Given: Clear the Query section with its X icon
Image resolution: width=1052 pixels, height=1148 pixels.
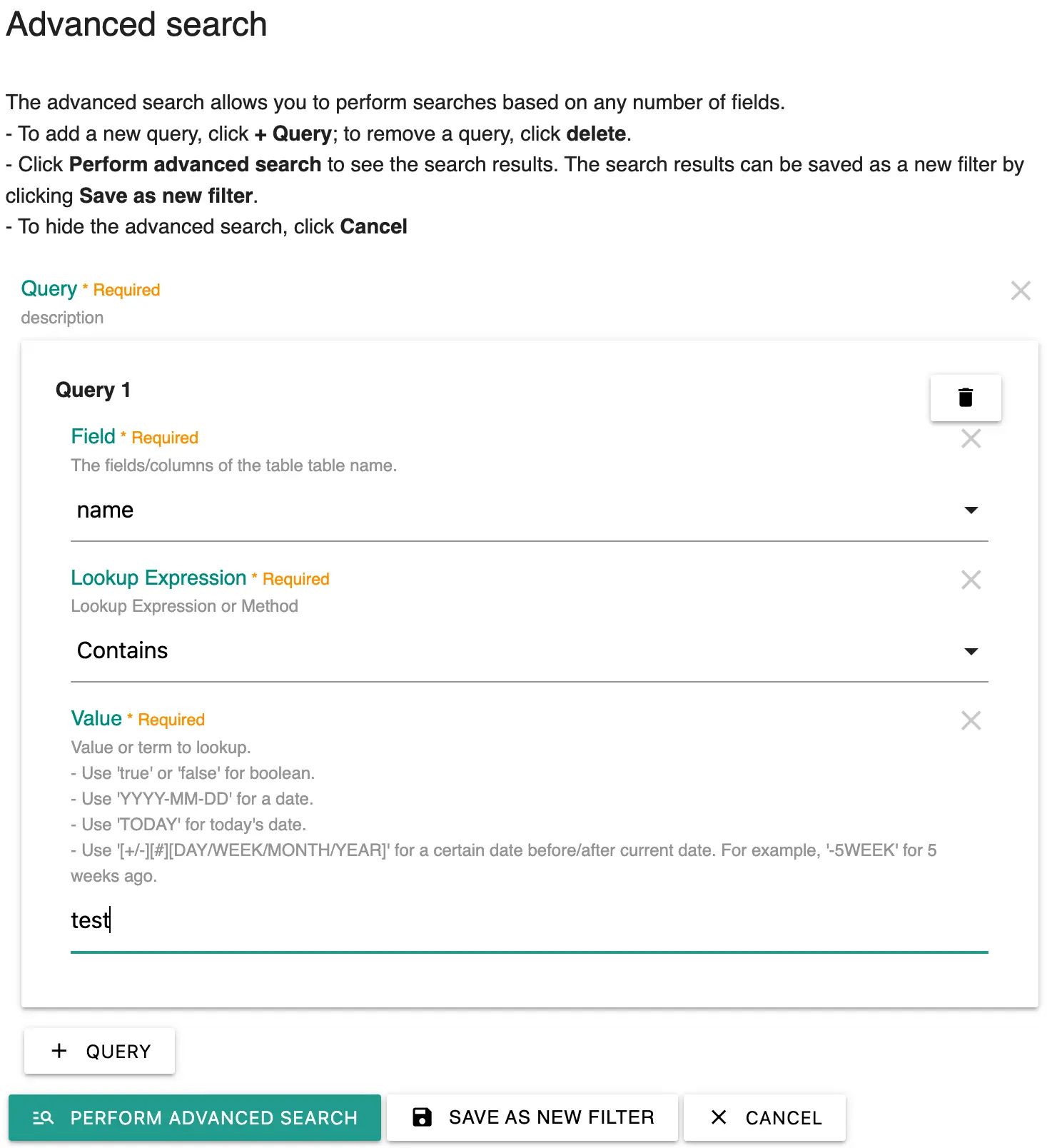Looking at the screenshot, I should click(x=1021, y=291).
